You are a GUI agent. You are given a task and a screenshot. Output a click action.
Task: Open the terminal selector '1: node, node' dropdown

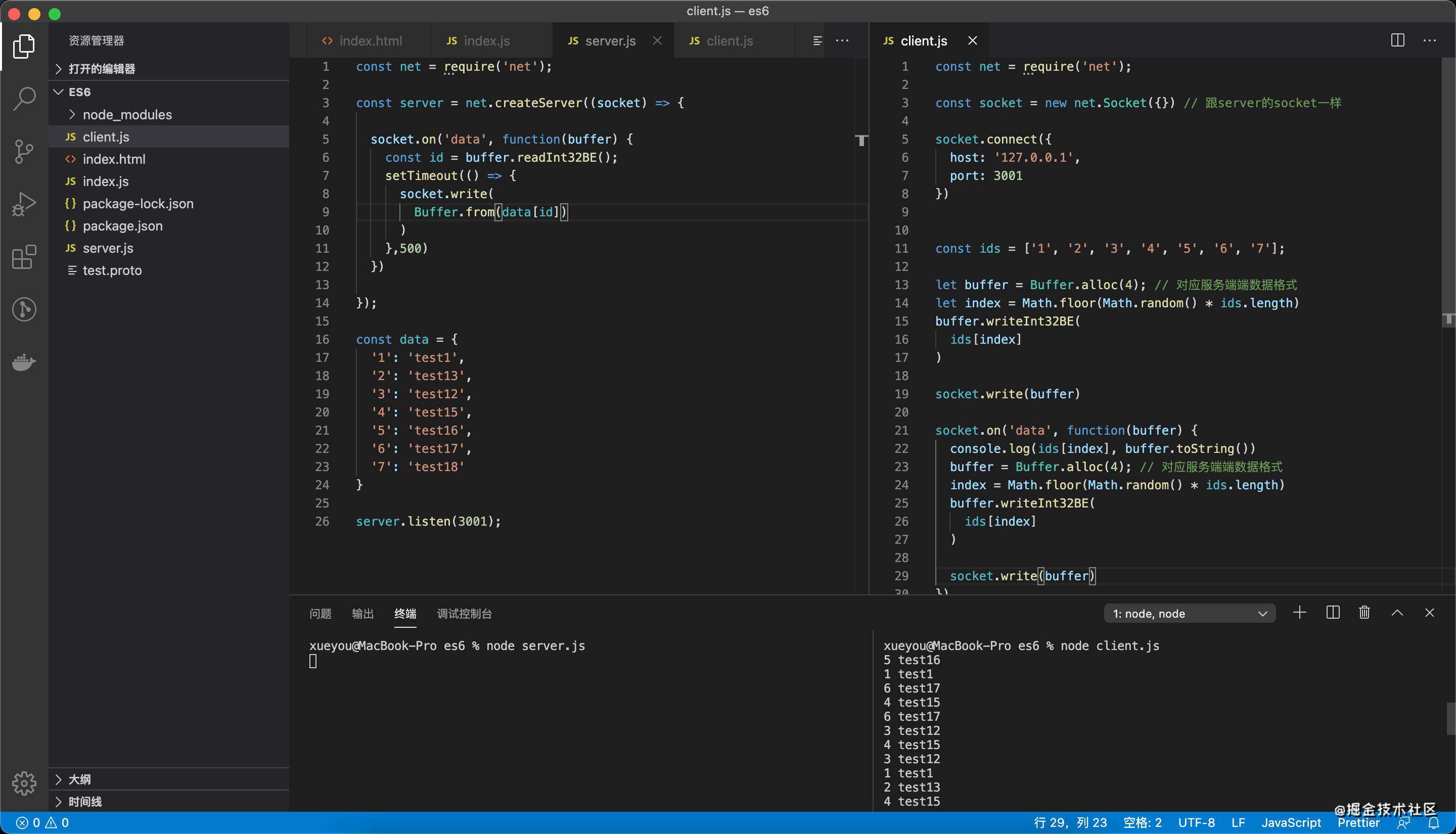tap(1190, 614)
